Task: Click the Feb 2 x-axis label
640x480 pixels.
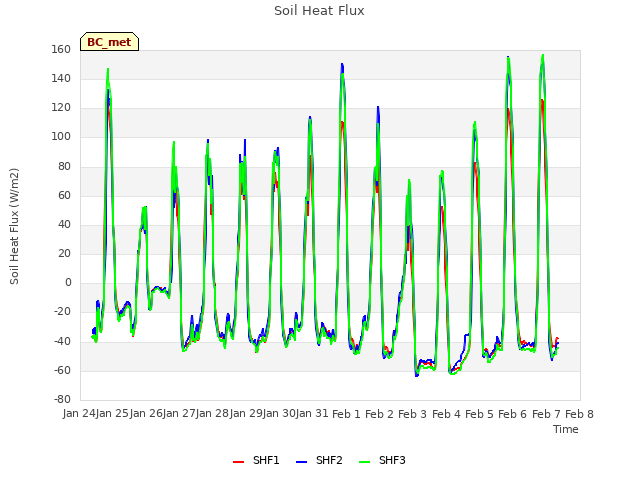Action: (379, 414)
